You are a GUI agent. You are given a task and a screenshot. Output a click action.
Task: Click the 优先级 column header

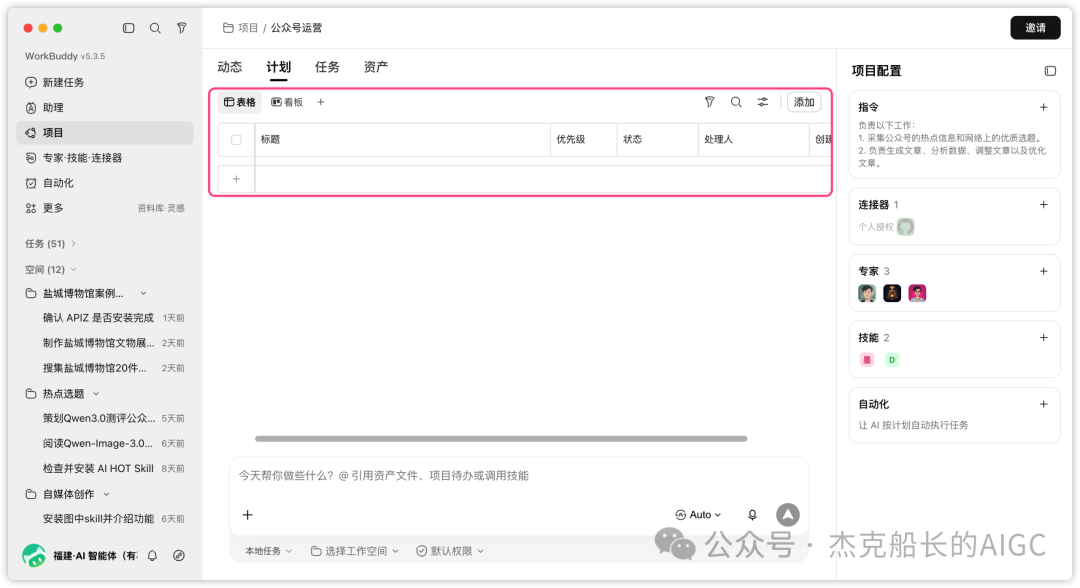tap(583, 140)
